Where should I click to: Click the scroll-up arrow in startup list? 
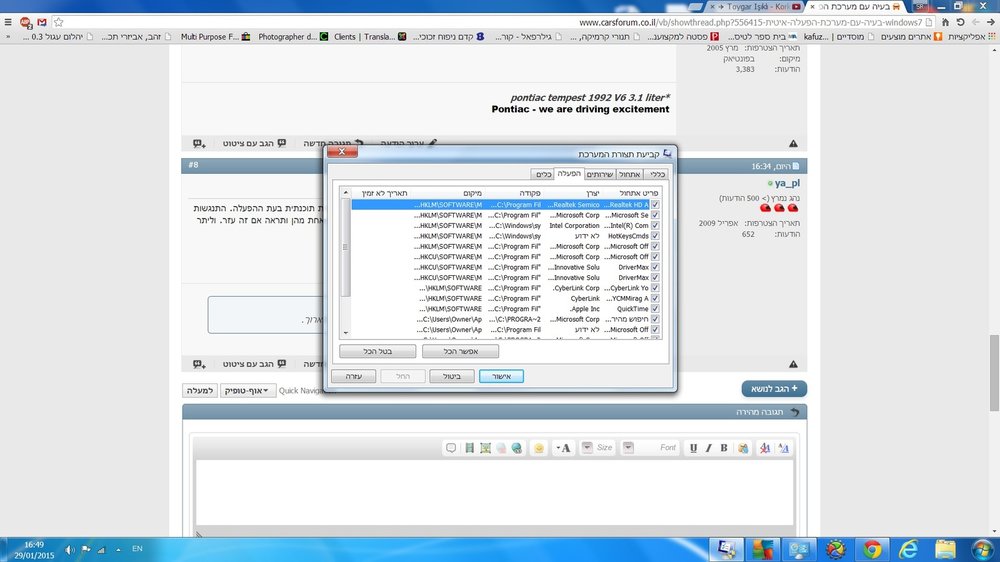(346, 193)
